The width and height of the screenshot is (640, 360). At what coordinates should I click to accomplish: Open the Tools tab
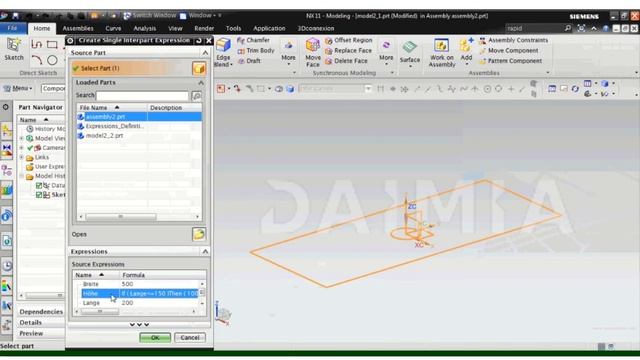(233, 28)
